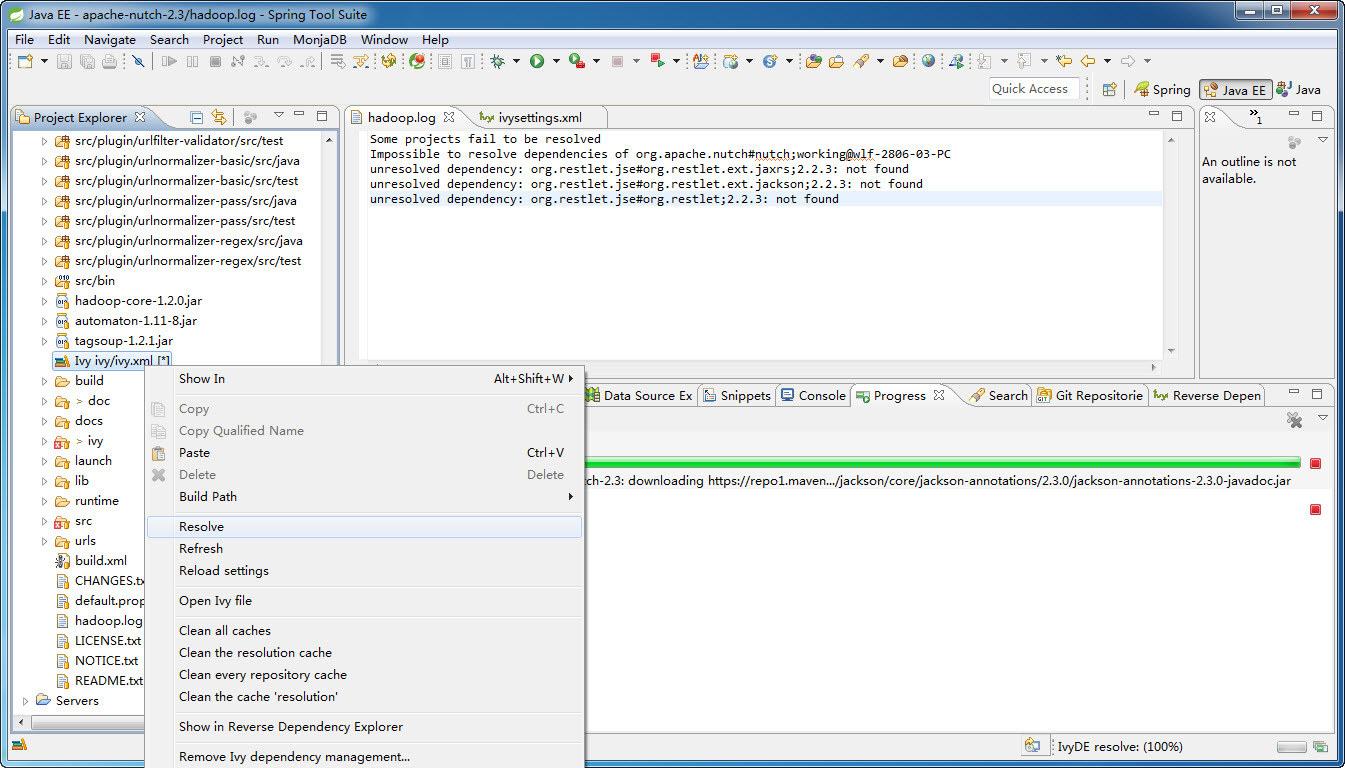1345x768 pixels.
Task: Select Show in Reverse Dependency Explorer
Action: [364, 727]
